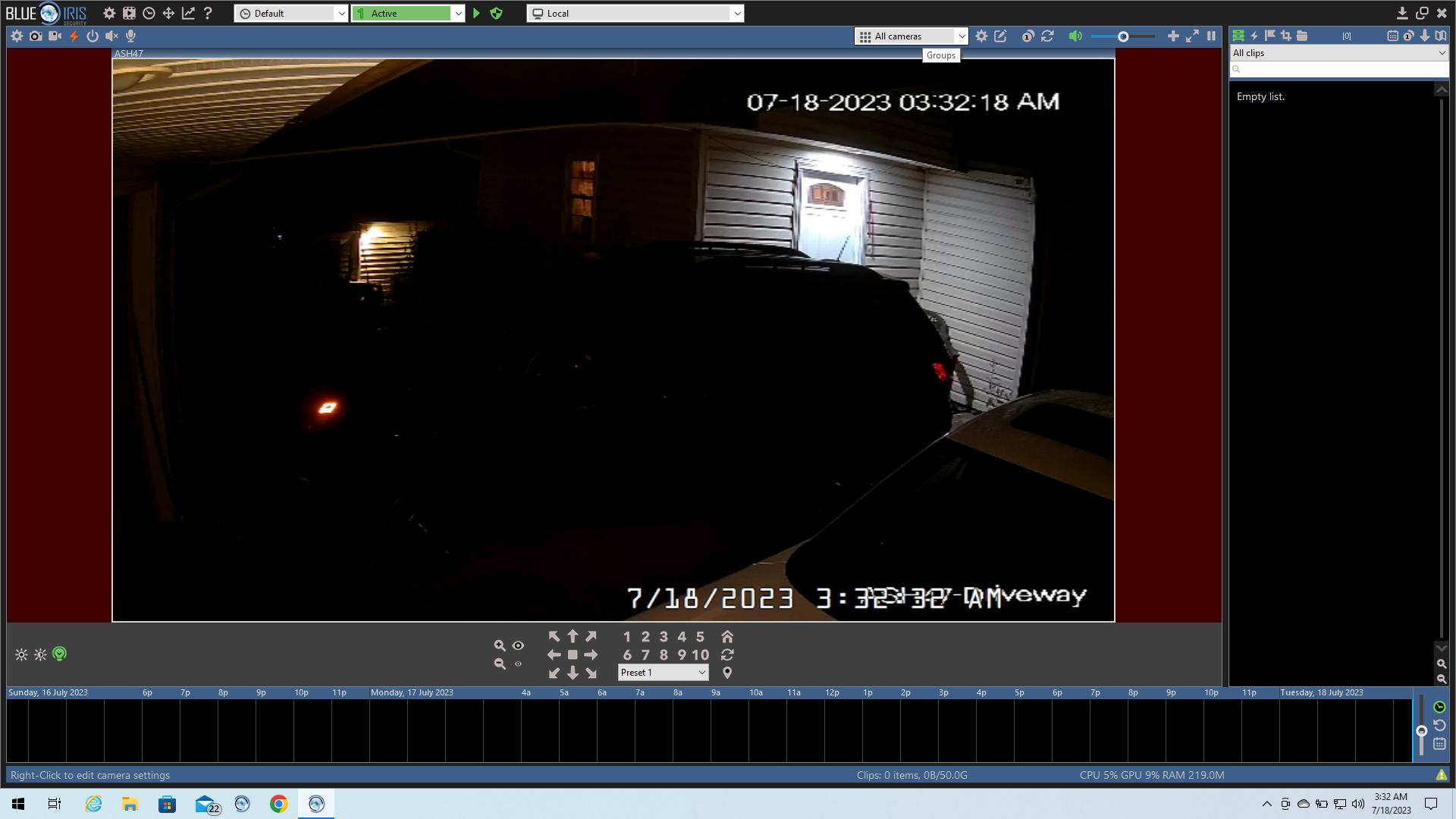The width and height of the screenshot is (1456, 819).
Task: Open camera settings gear above the video
Action: pyautogui.click(x=17, y=36)
